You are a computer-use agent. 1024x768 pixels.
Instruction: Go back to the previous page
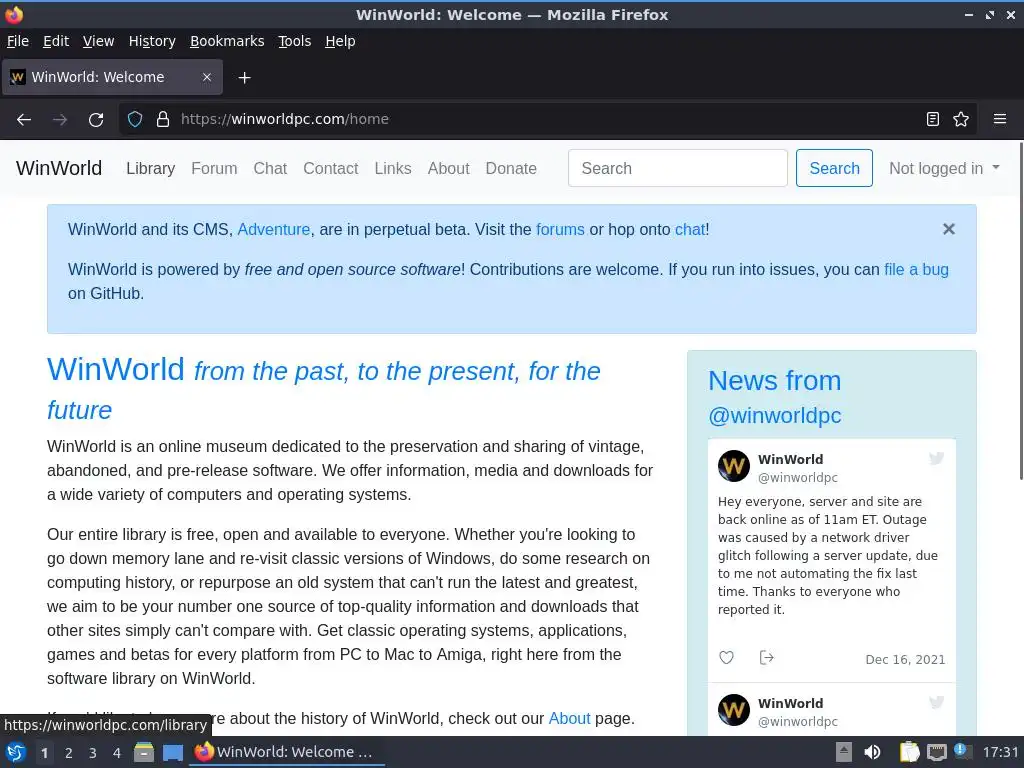(x=24, y=120)
